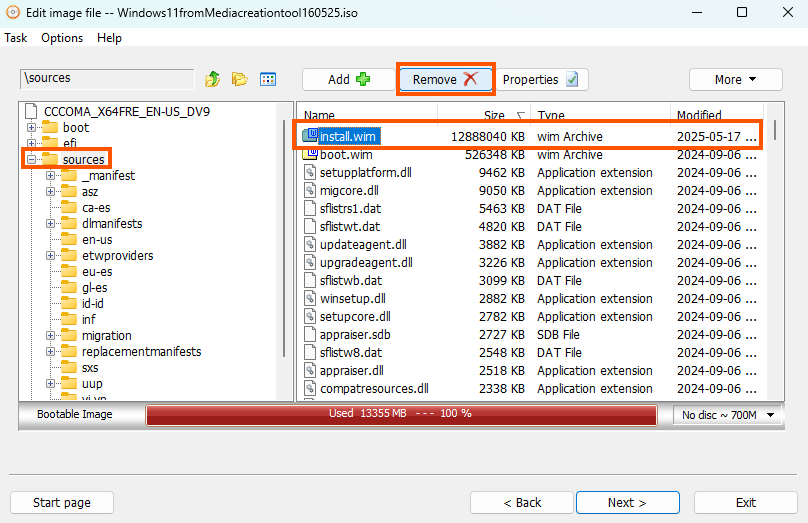This screenshot has width=808, height=523.
Task: Click the Add button
Action: tap(349, 79)
